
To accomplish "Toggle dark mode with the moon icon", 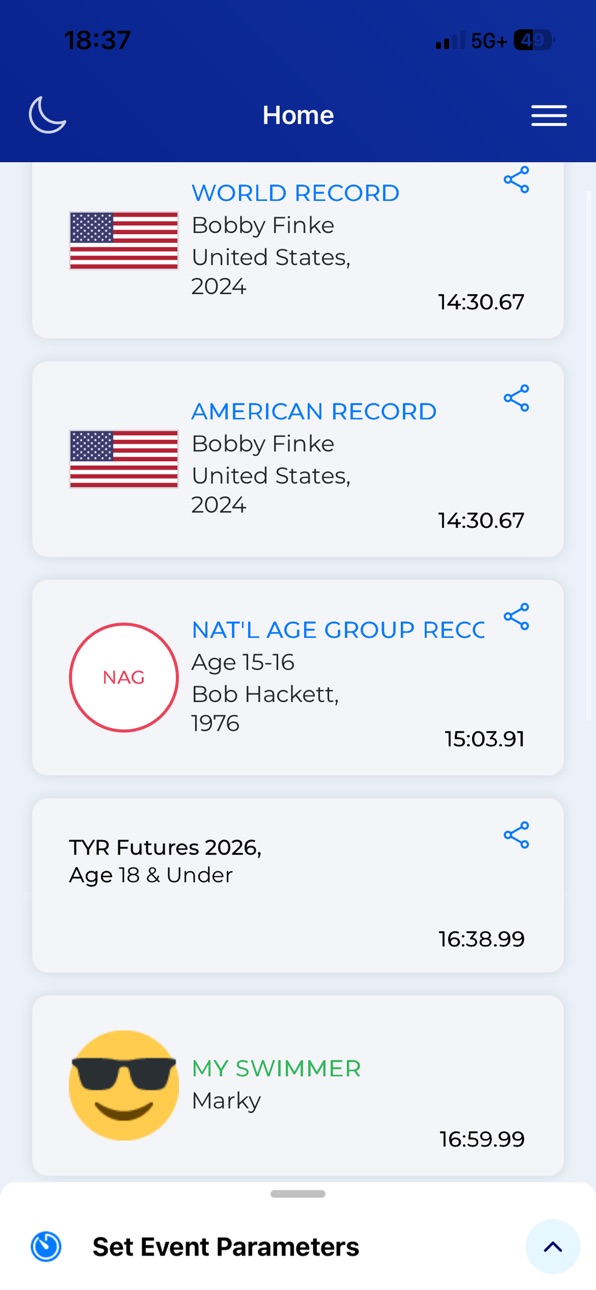I will pos(47,115).
